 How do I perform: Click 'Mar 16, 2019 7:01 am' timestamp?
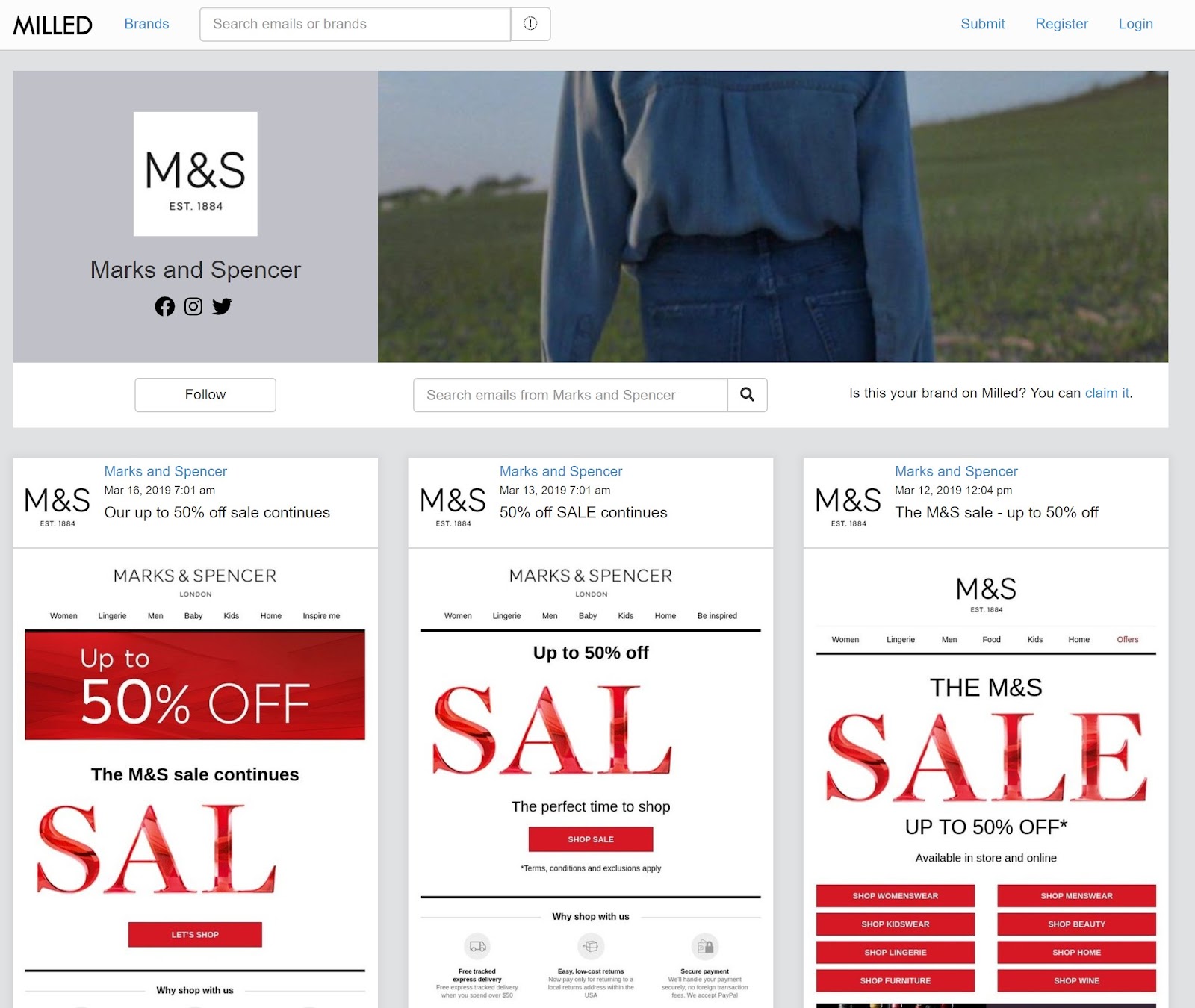(159, 490)
